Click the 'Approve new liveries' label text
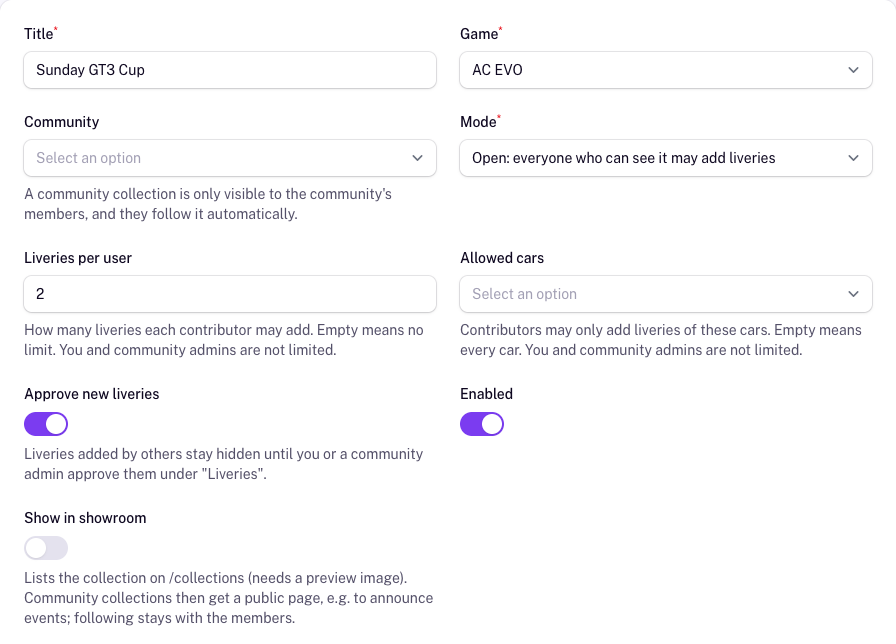Screen dimensions: 896x644 coord(91,394)
